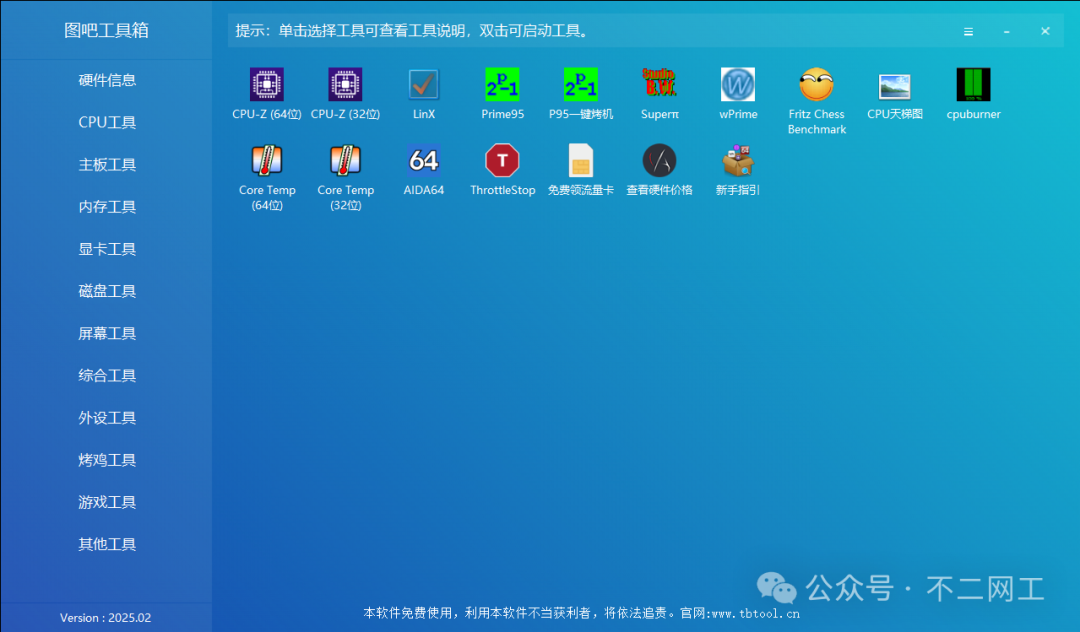Switch to 烤鸡工具 category
This screenshot has width=1080, height=632.
106,460
